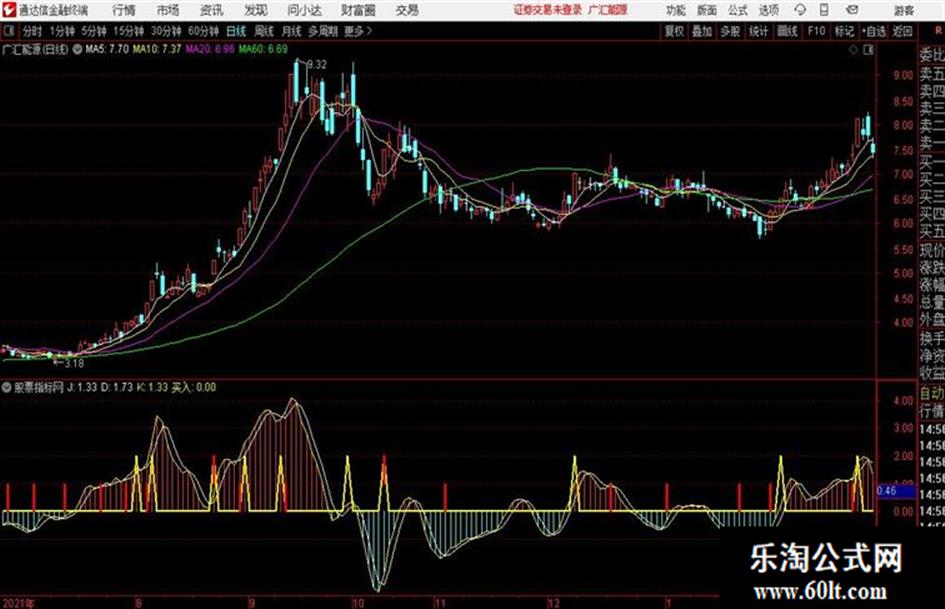Select the 日线 daily period
This screenshot has width=945, height=609.
point(236,31)
